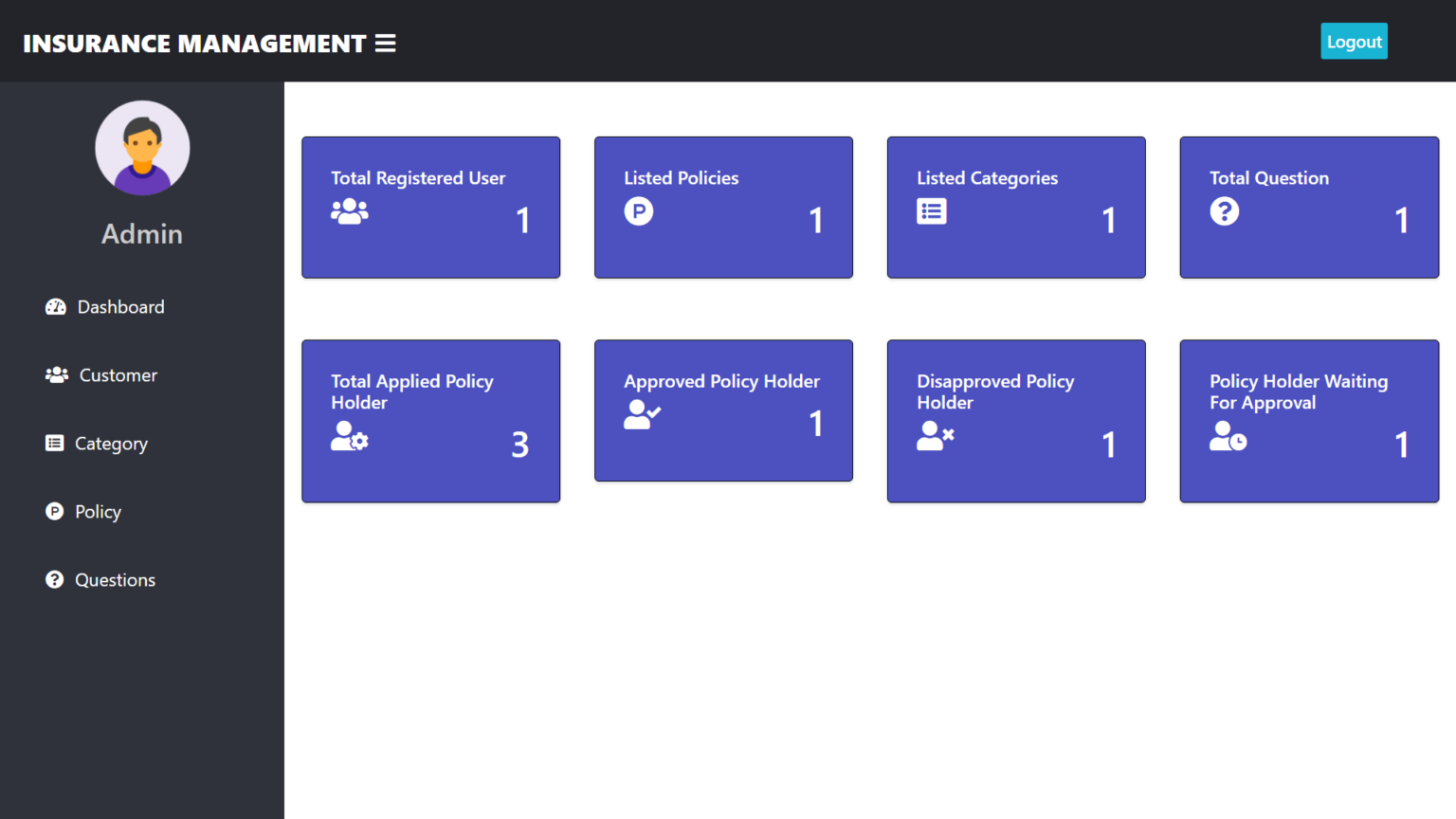Click the count 1 in Listed Categories card
This screenshot has height=819, width=1456.
(1108, 220)
